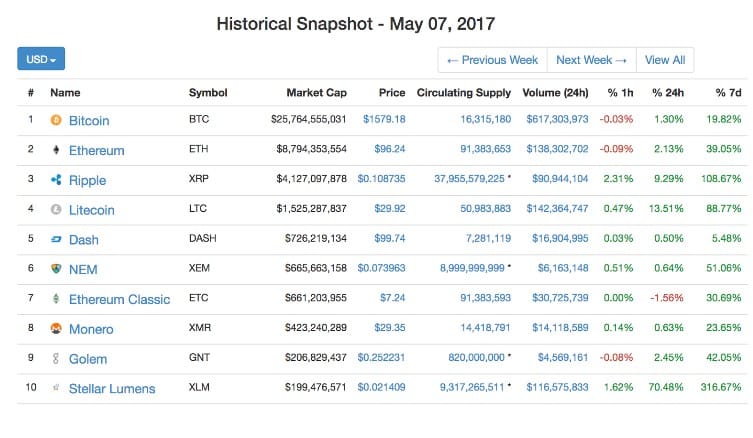Viewport: 753px width, 438px height.
Task: Open Litecoin 24h volume $142,364,747 link
Action: [557, 208]
